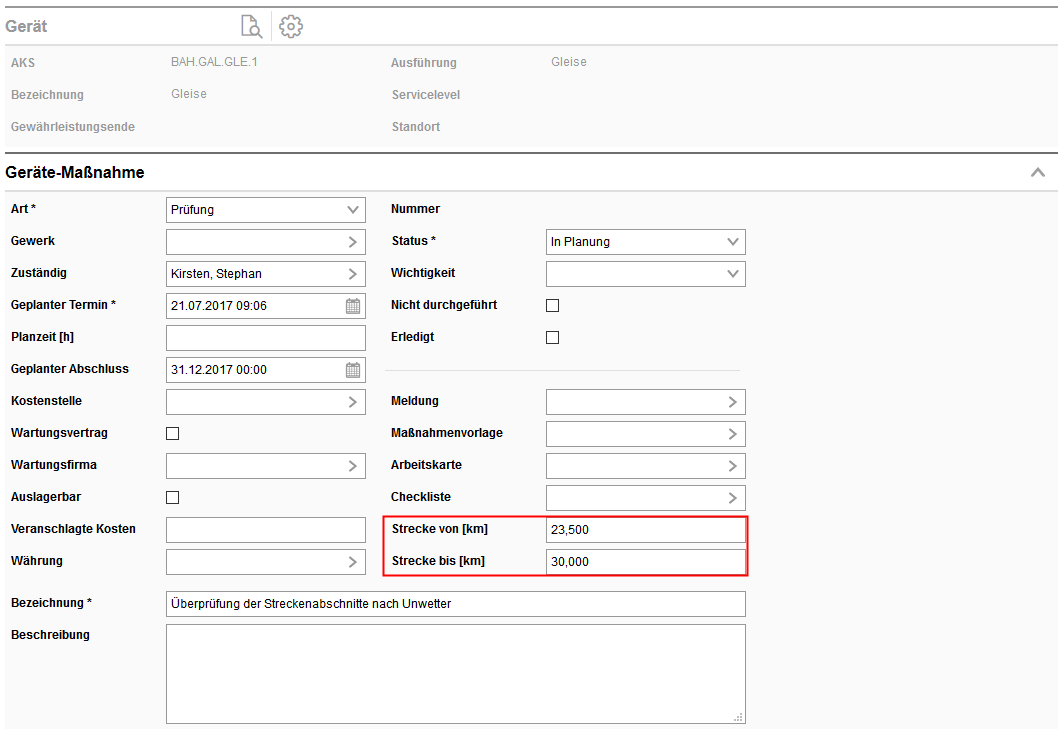The width and height of the screenshot is (1061, 729).
Task: Click the Gewerk lookup arrow
Action: pyautogui.click(x=353, y=242)
